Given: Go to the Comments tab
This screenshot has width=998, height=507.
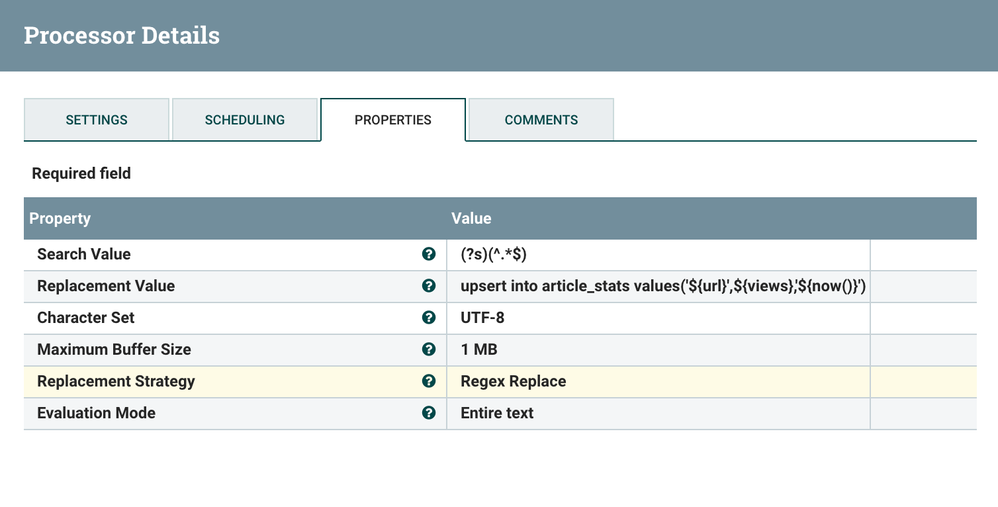Looking at the screenshot, I should pyautogui.click(x=541, y=120).
